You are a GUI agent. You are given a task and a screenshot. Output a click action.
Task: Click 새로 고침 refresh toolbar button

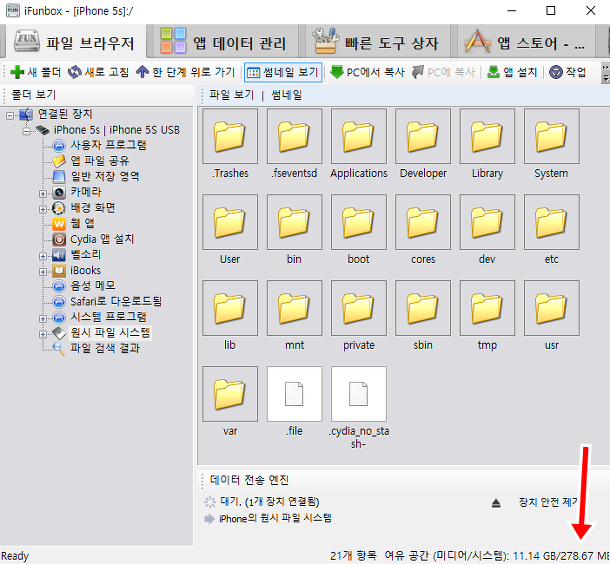tap(98, 72)
